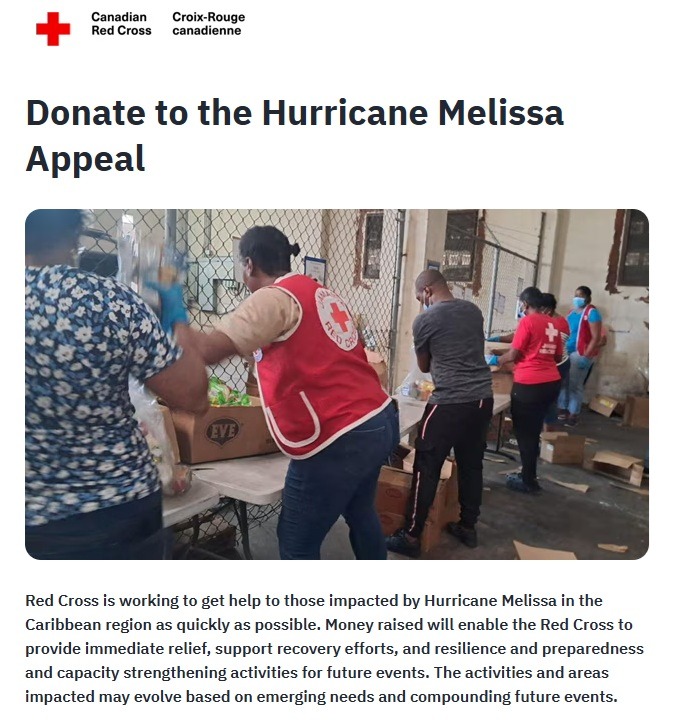The image size is (676, 722).
Task: Click the words 'Money raised' in the paragraph
Action: 373,625
